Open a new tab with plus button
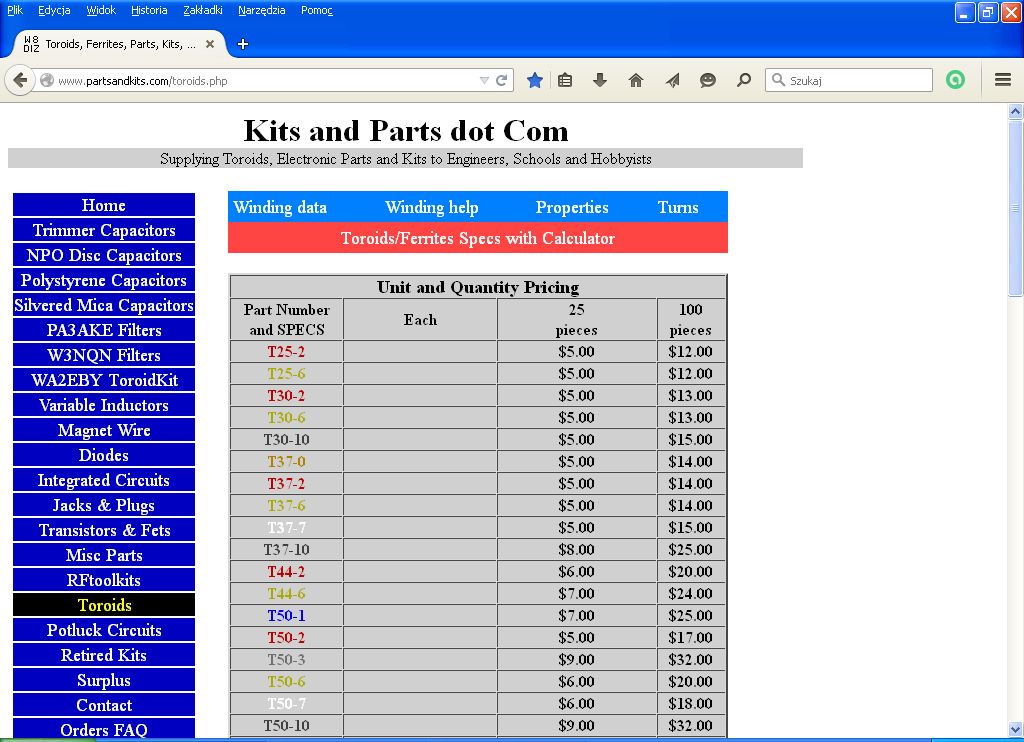 point(242,44)
